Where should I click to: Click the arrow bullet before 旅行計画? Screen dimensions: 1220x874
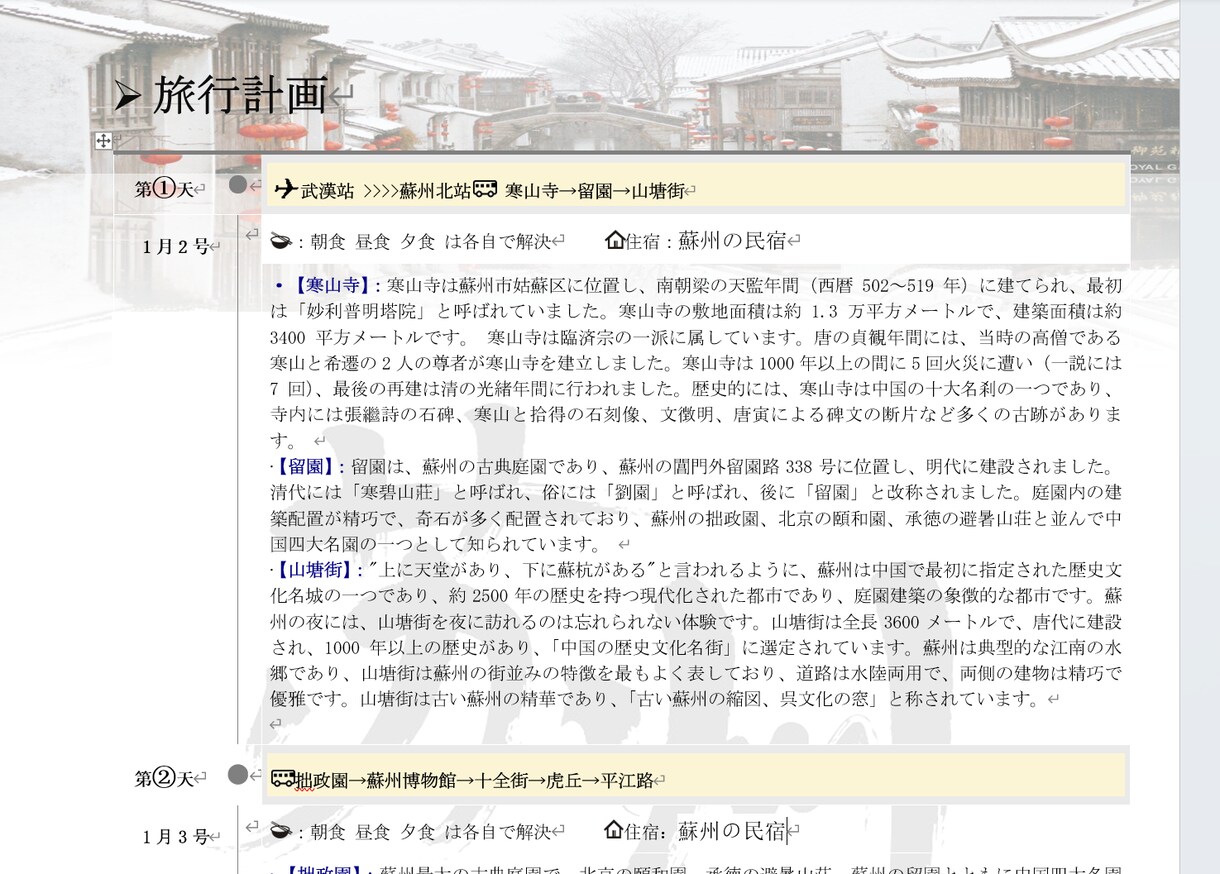tap(127, 96)
